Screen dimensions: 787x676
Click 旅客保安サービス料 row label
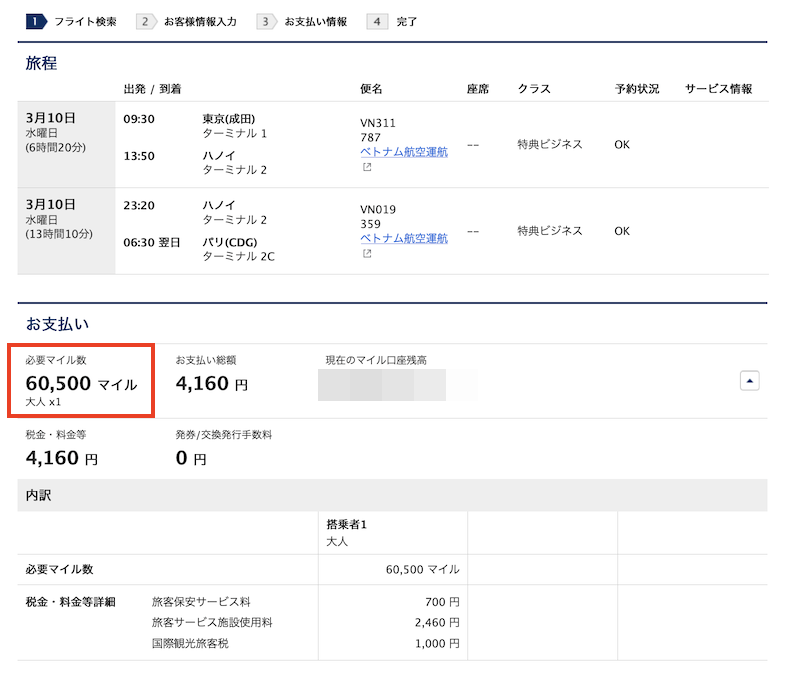click(x=201, y=601)
